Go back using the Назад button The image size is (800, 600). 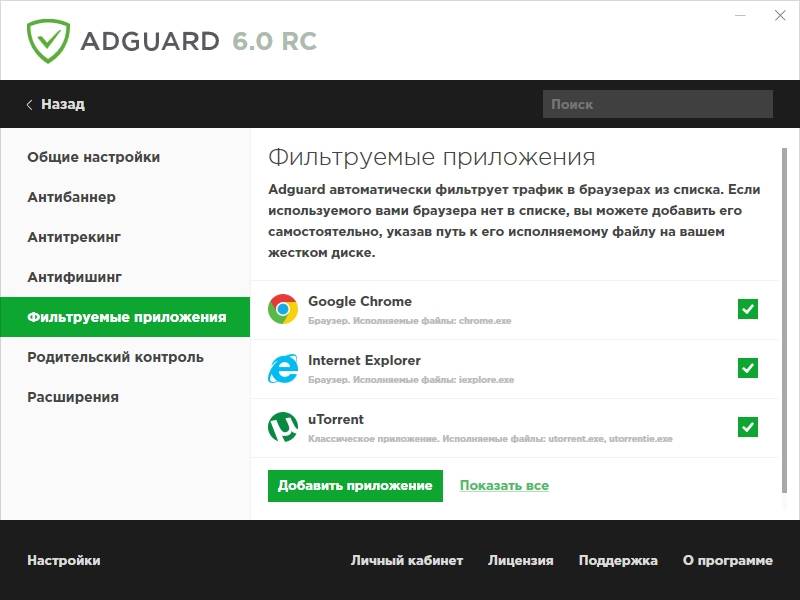click(56, 105)
